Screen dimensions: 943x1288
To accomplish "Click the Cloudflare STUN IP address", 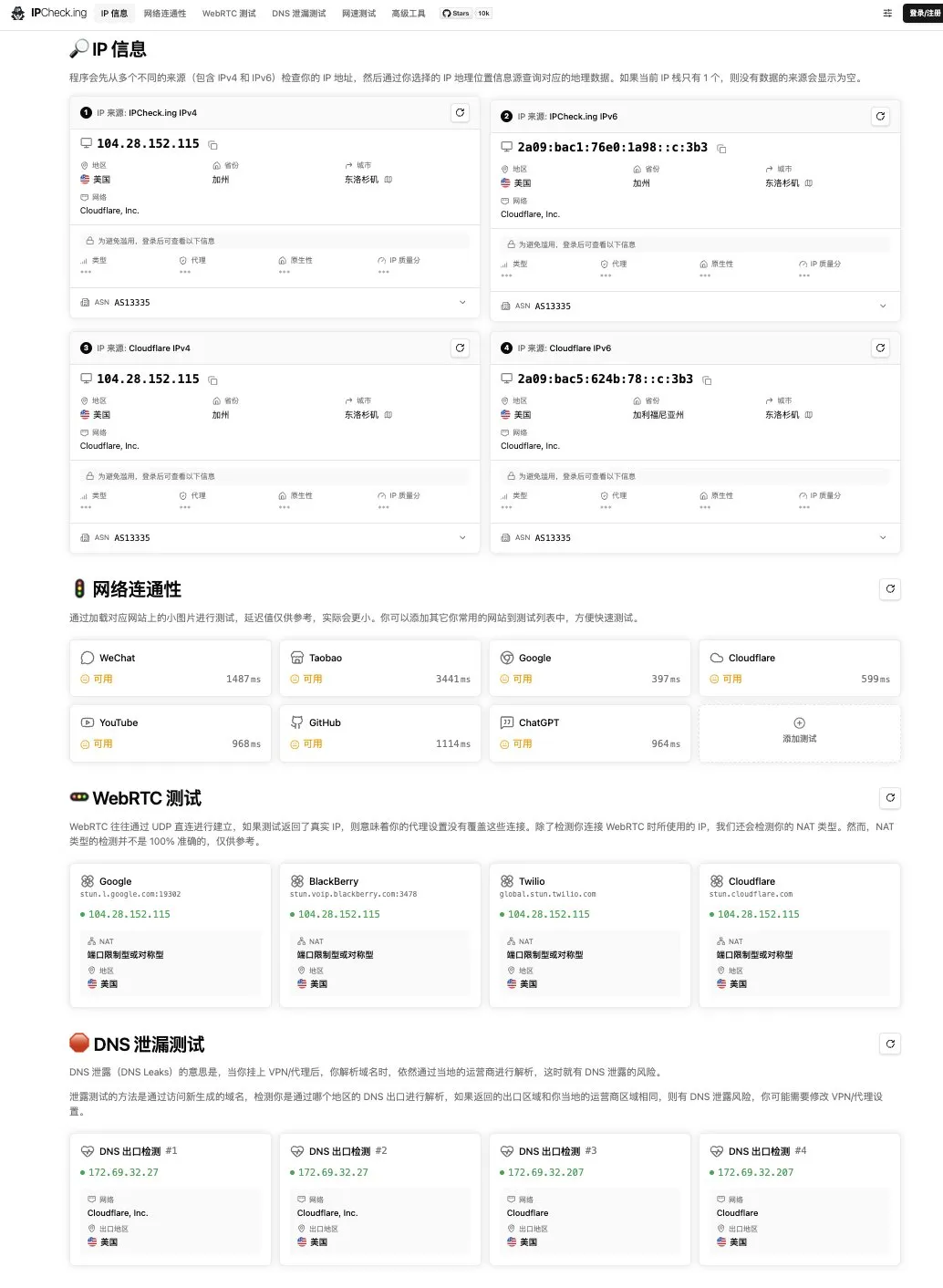I will pyautogui.click(x=759, y=915).
